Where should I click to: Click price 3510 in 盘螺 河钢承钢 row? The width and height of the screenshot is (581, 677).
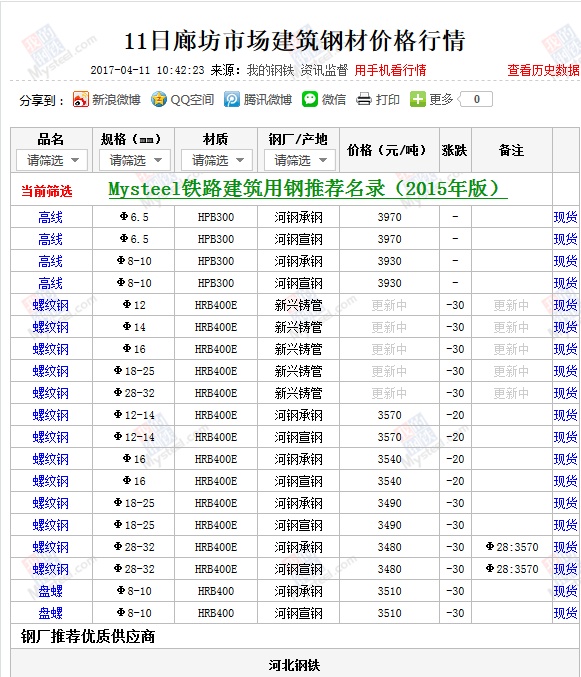389,591
